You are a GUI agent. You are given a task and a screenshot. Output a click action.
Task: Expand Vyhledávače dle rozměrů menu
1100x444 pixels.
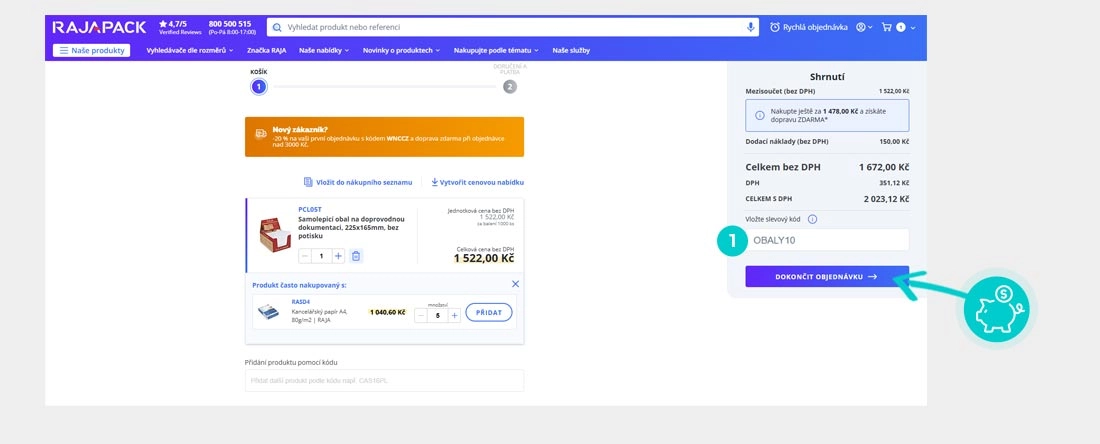(x=189, y=50)
